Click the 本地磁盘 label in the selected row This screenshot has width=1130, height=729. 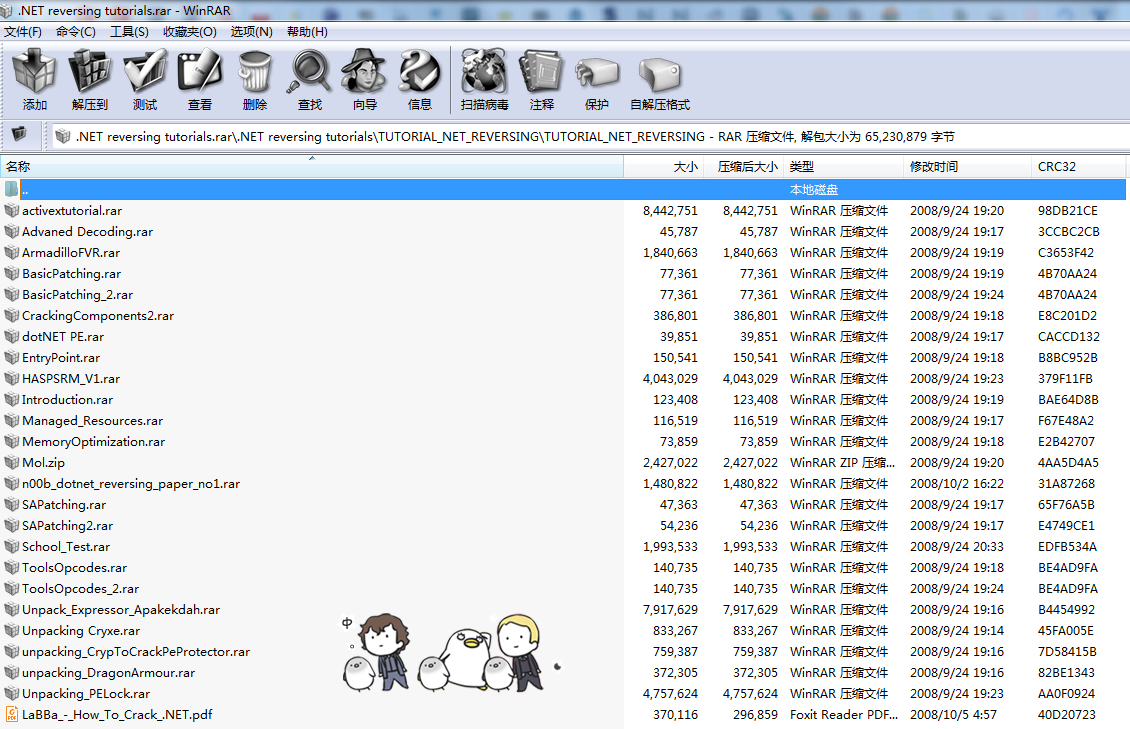pos(814,189)
